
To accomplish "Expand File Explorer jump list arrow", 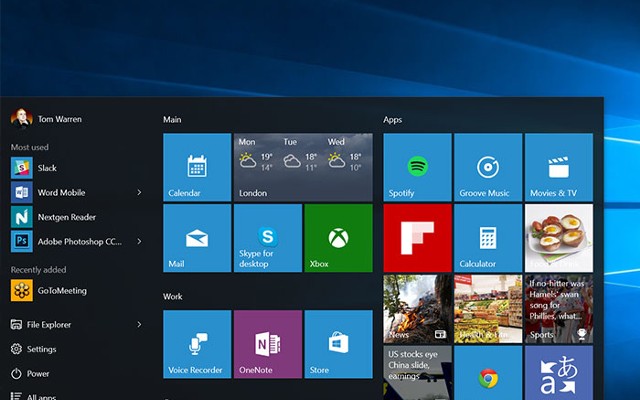I will point(139,324).
